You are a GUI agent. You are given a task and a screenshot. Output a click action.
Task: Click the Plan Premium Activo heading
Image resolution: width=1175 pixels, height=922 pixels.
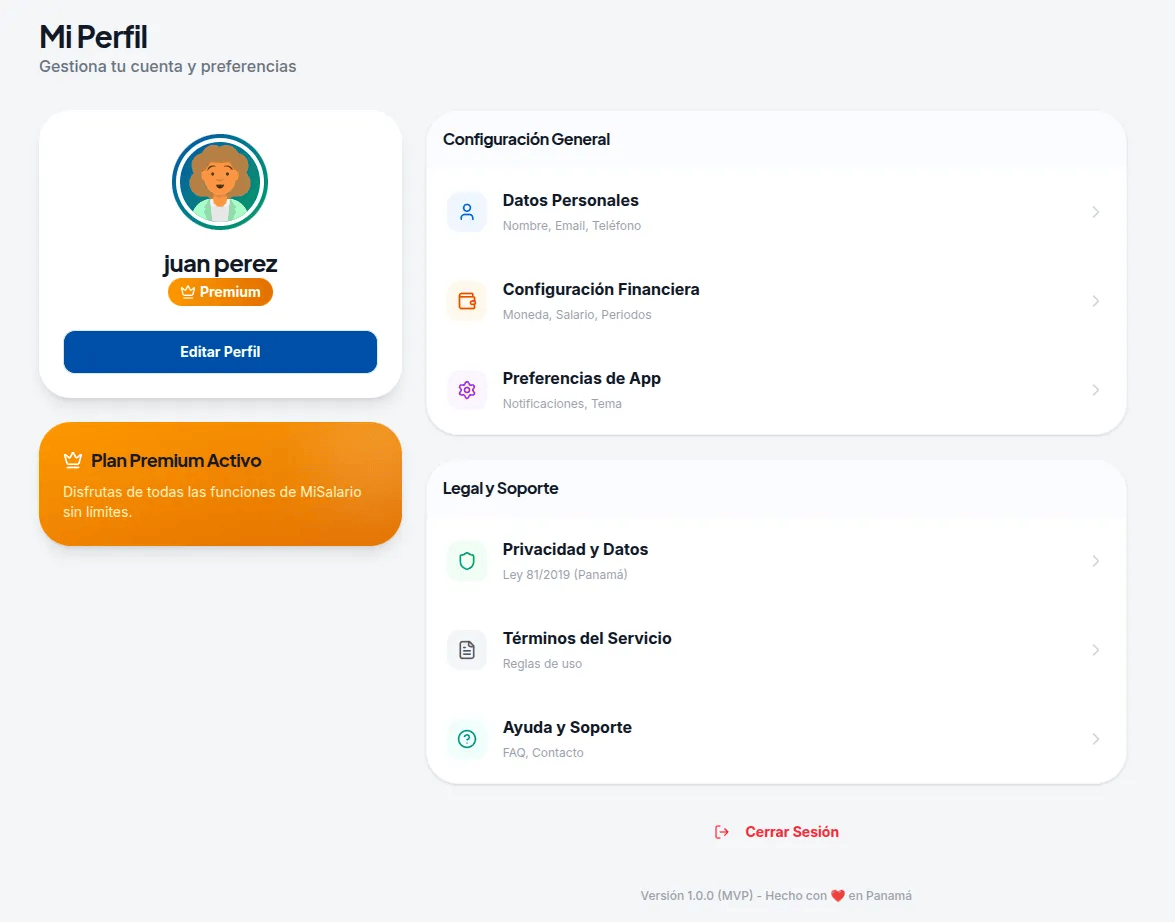click(176, 460)
